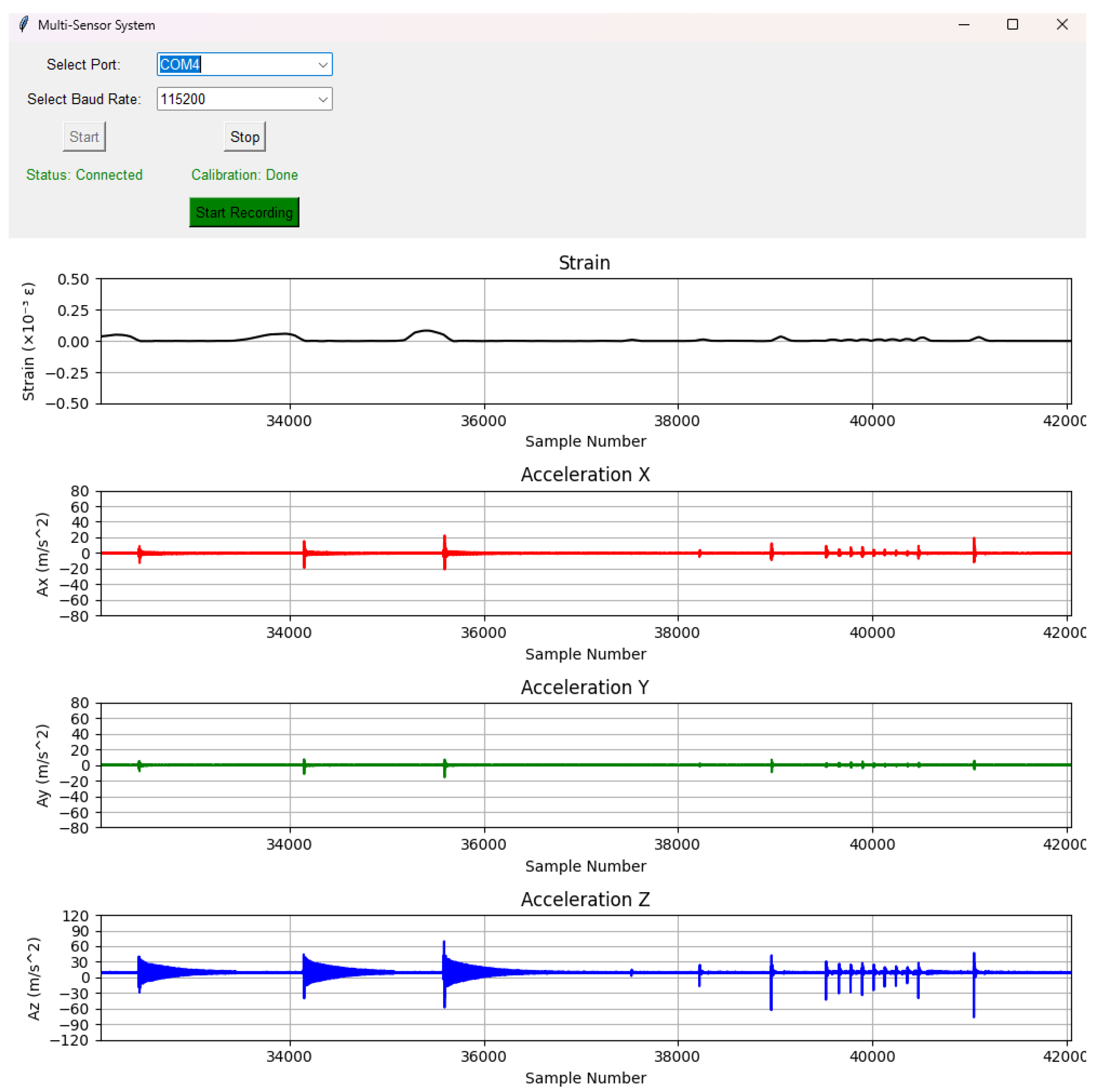This screenshot has height=1092, width=1098.
Task: Click the Acceleration X chart title
Action: click(x=585, y=474)
